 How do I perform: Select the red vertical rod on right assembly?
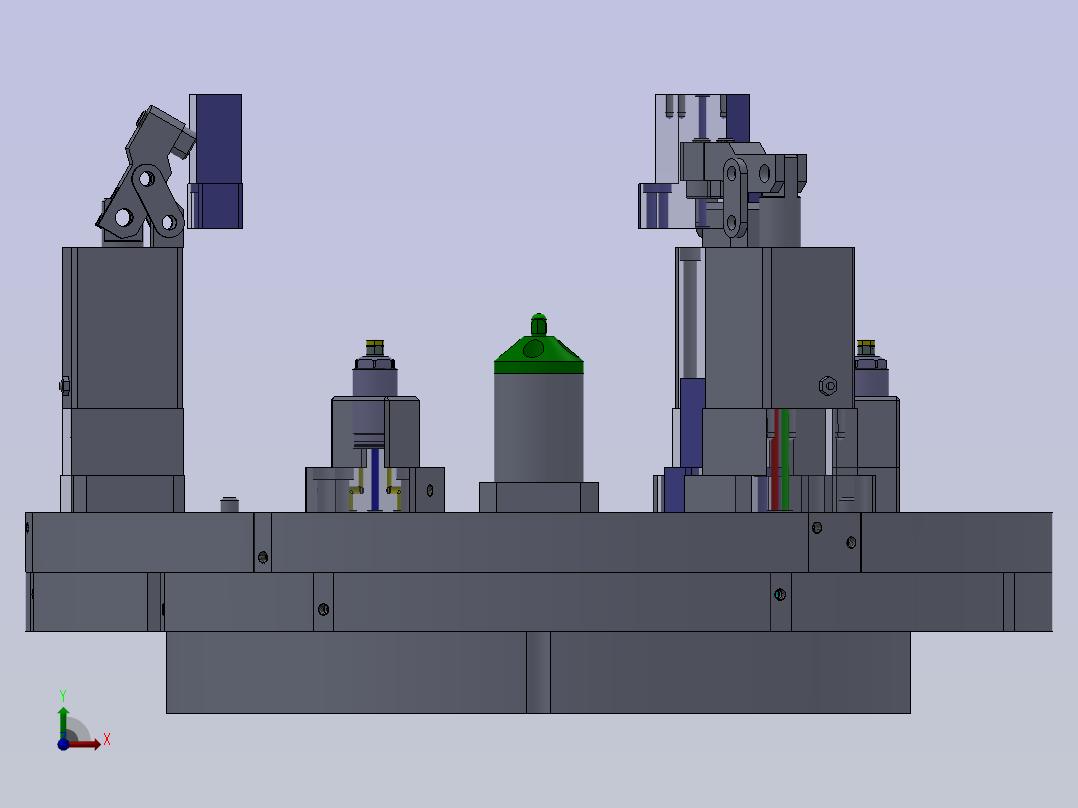click(776, 459)
